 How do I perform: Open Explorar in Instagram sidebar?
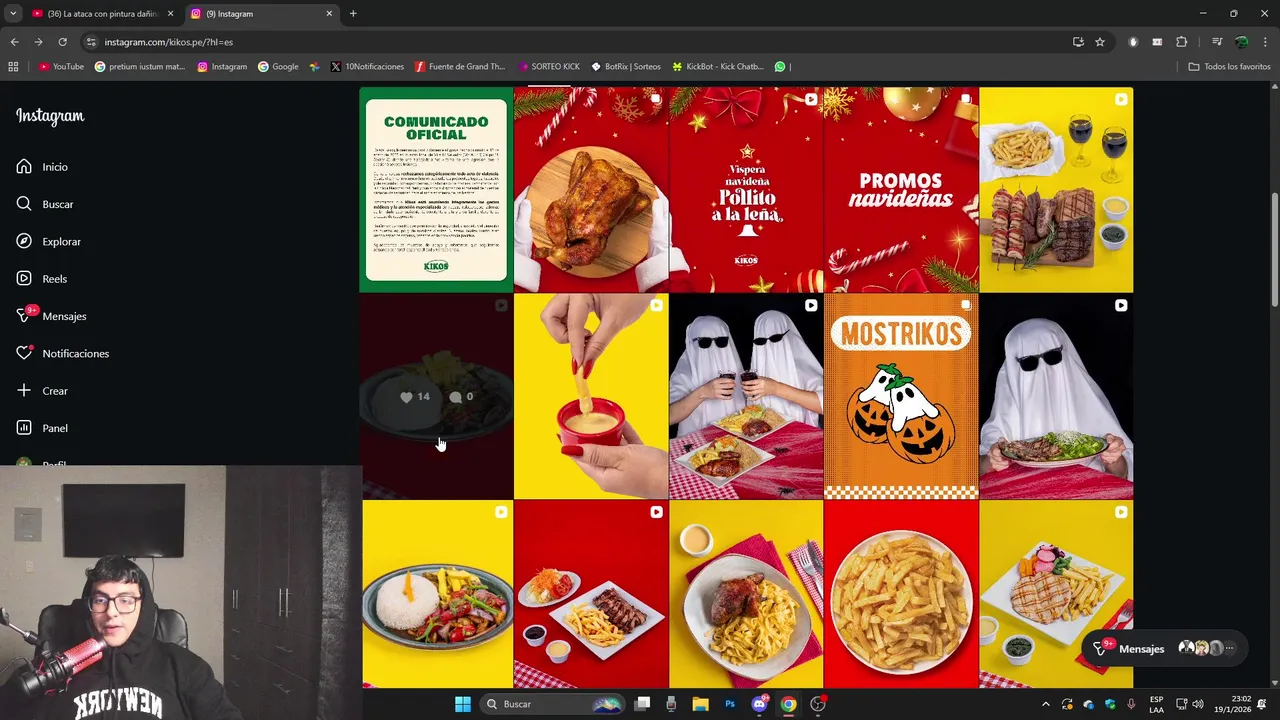point(48,241)
